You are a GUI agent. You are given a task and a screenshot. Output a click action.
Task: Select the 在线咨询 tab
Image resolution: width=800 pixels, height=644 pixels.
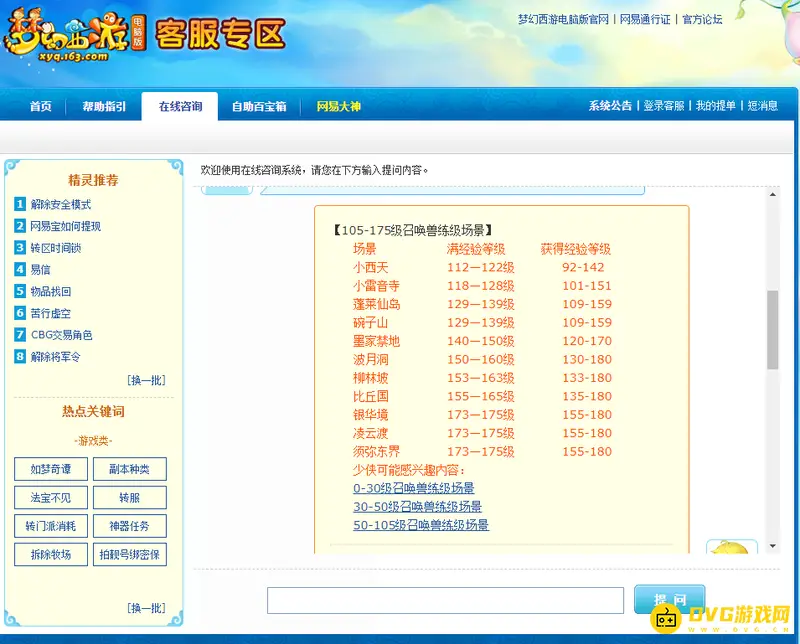point(180,107)
